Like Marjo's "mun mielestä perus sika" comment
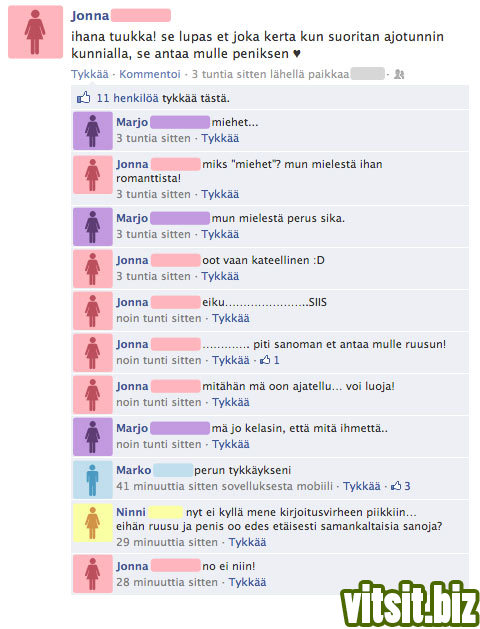 [x=220, y=234]
